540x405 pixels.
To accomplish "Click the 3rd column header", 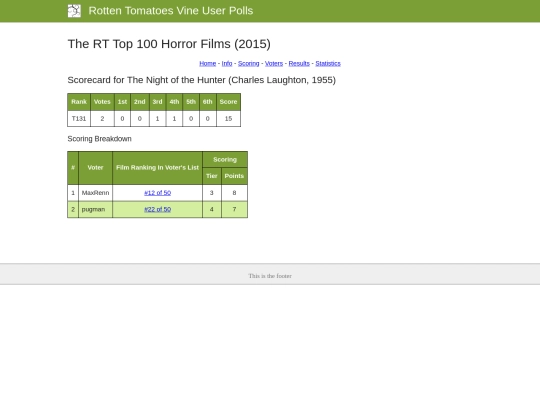I will (x=157, y=102).
